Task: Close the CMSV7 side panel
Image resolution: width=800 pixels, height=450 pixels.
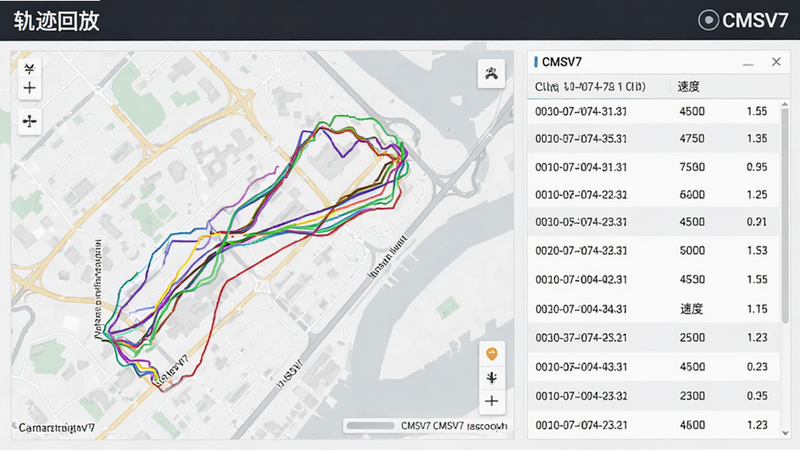Action: point(776,62)
